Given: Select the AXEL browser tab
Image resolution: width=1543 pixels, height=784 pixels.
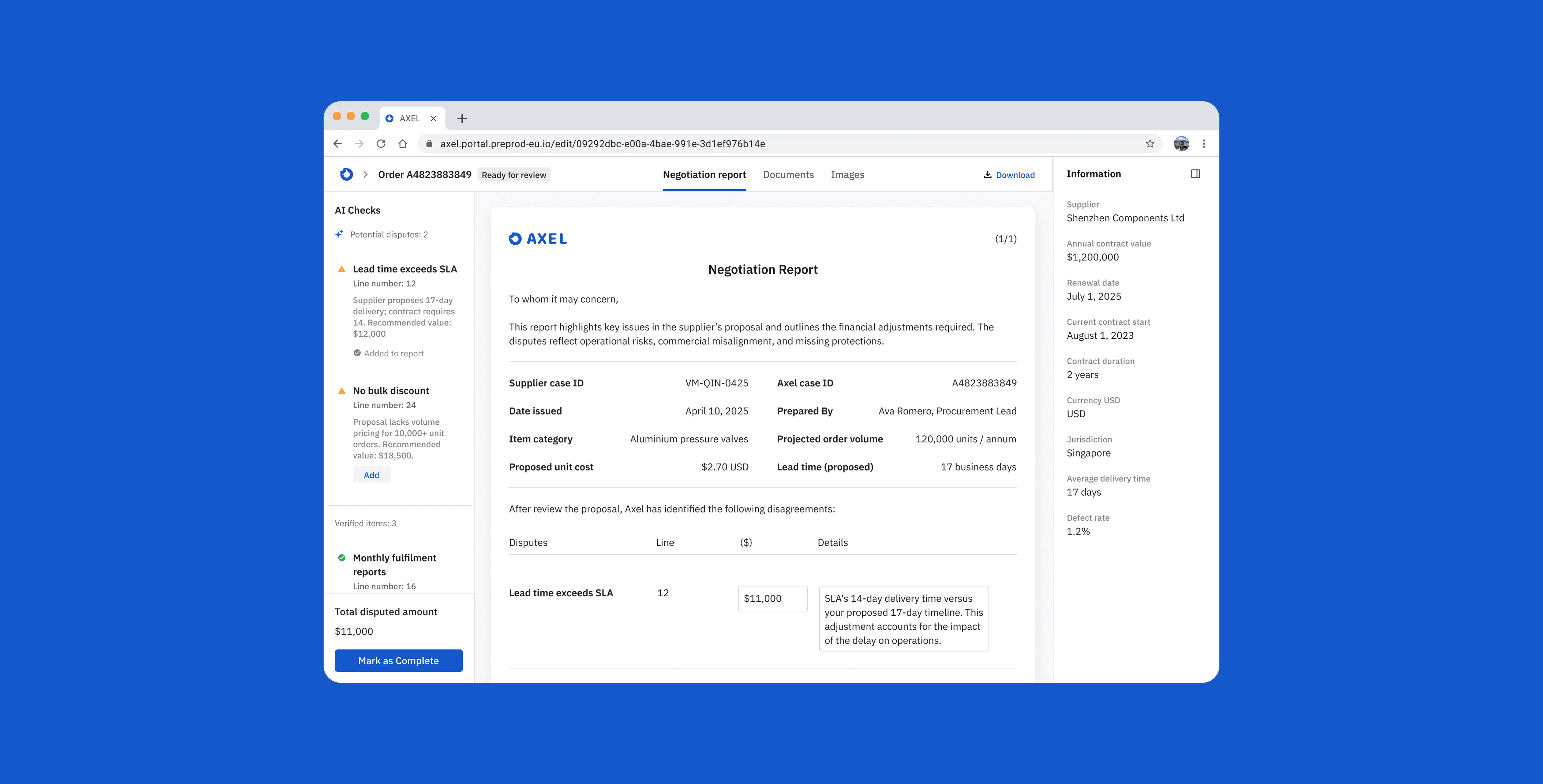Looking at the screenshot, I should pyautogui.click(x=411, y=119).
